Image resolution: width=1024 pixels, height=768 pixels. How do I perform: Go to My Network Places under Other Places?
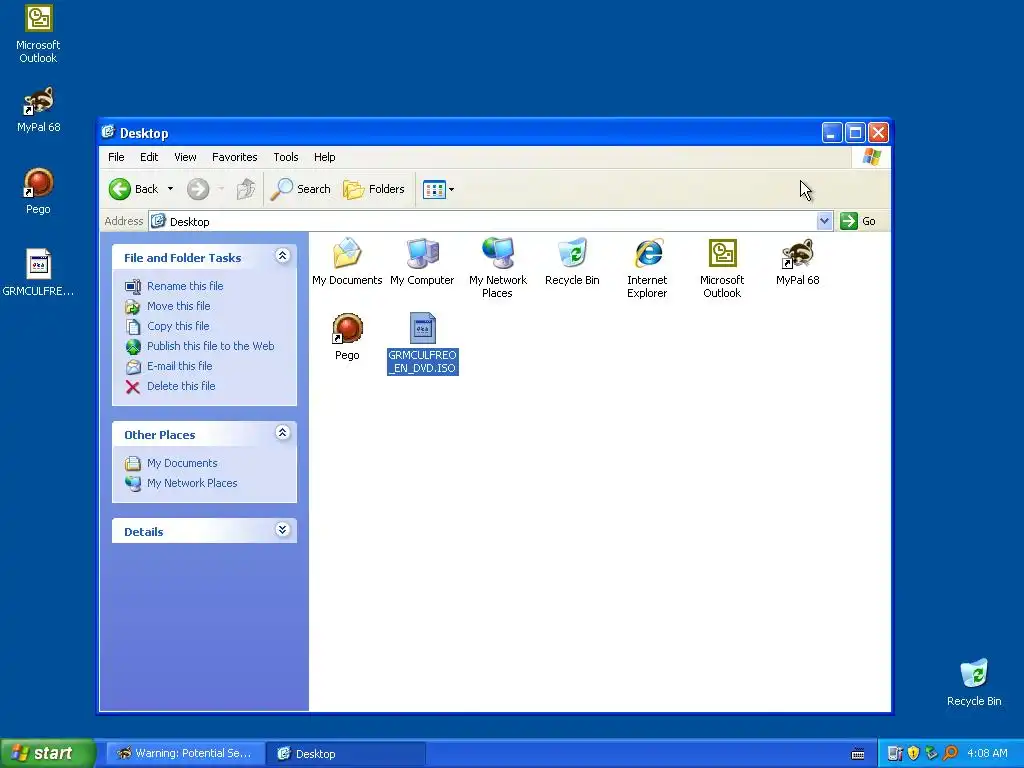(192, 483)
